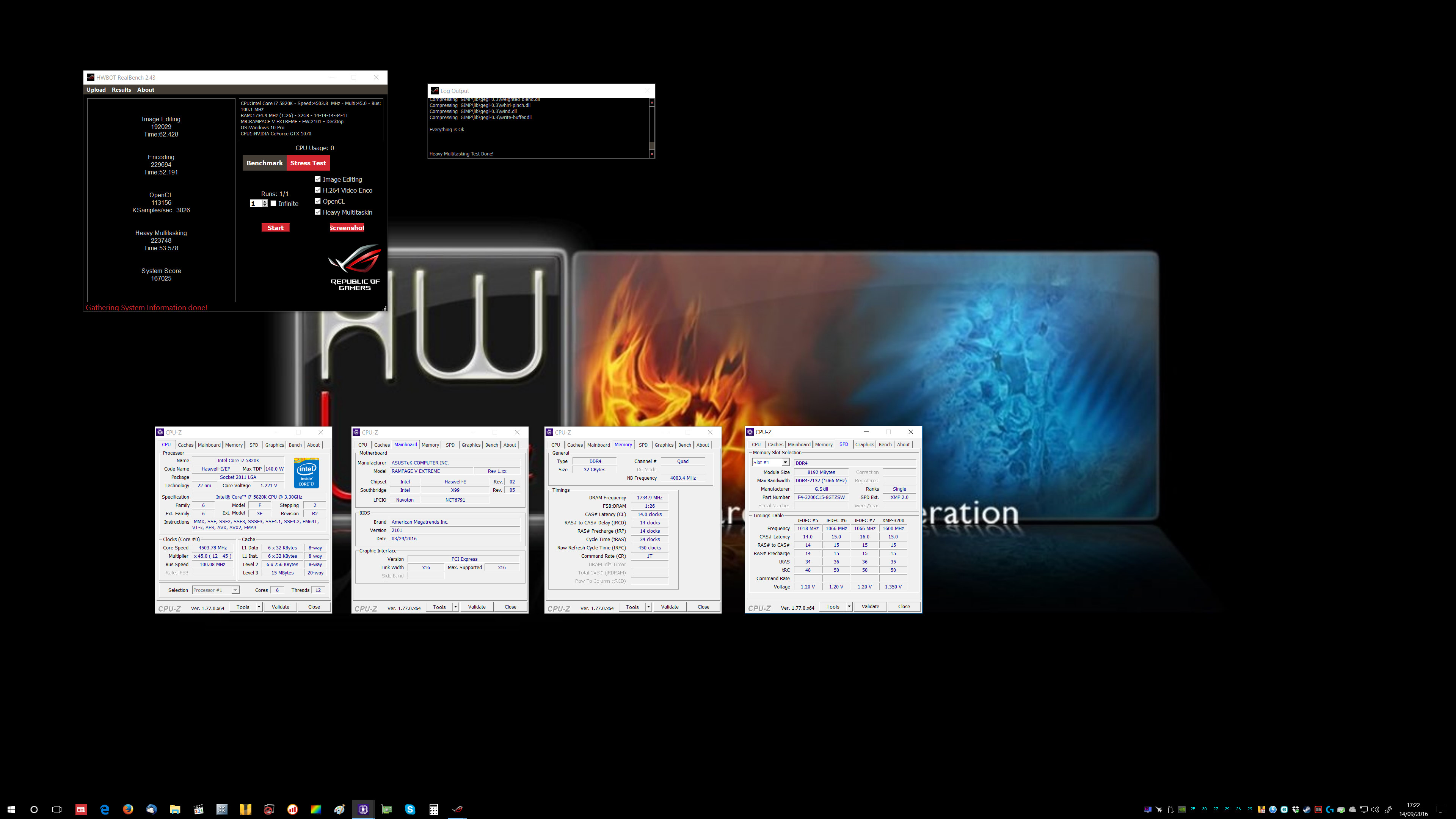1456x819 pixels.
Task: Open Tools dropdown arrow in SPD window
Action: 849,607
